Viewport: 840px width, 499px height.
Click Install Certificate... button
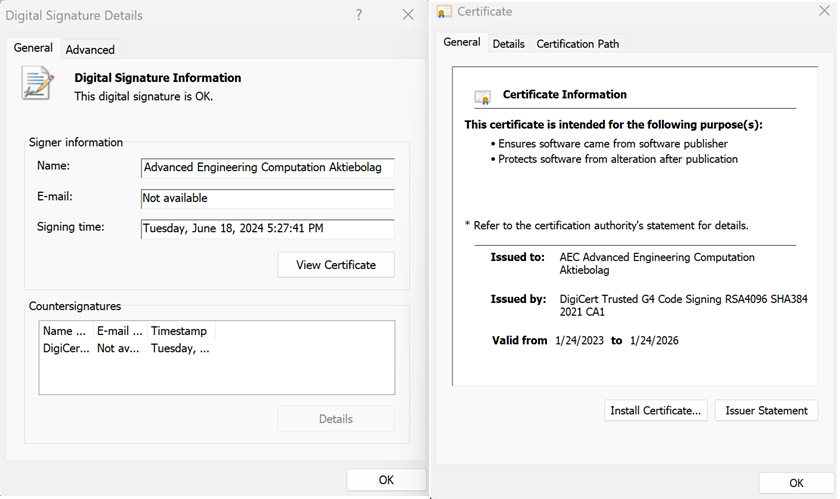point(656,410)
